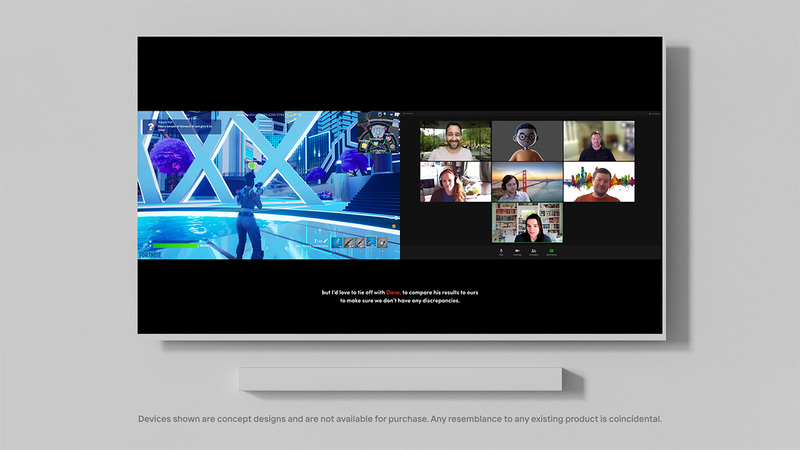The image size is (800, 450).
Task: Select the fourth hotbar slot with blue item
Action: (x=371, y=242)
